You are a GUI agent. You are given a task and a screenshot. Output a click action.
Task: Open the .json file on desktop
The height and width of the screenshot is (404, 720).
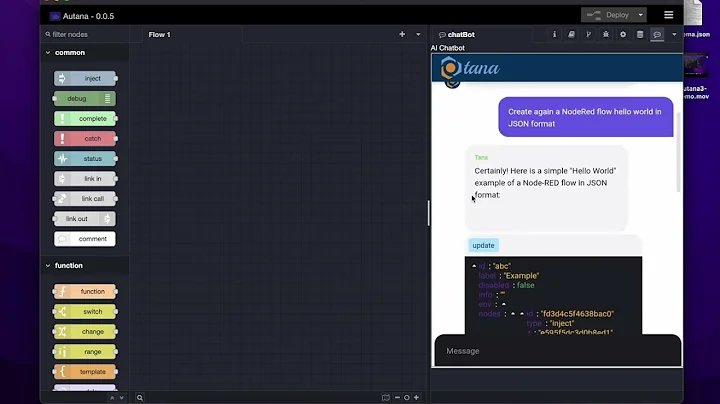coord(696,19)
